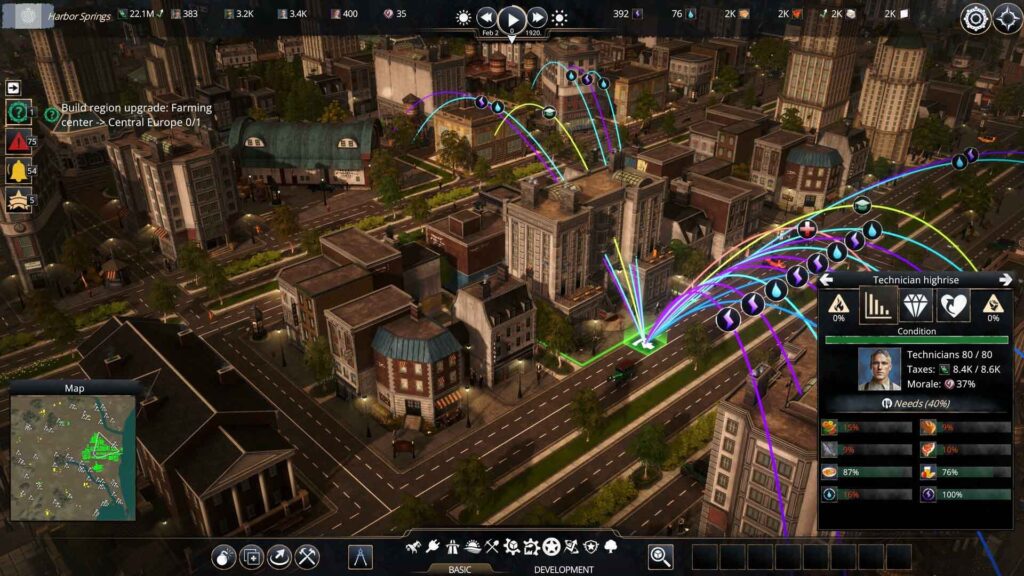Open the roads build category

point(453,547)
